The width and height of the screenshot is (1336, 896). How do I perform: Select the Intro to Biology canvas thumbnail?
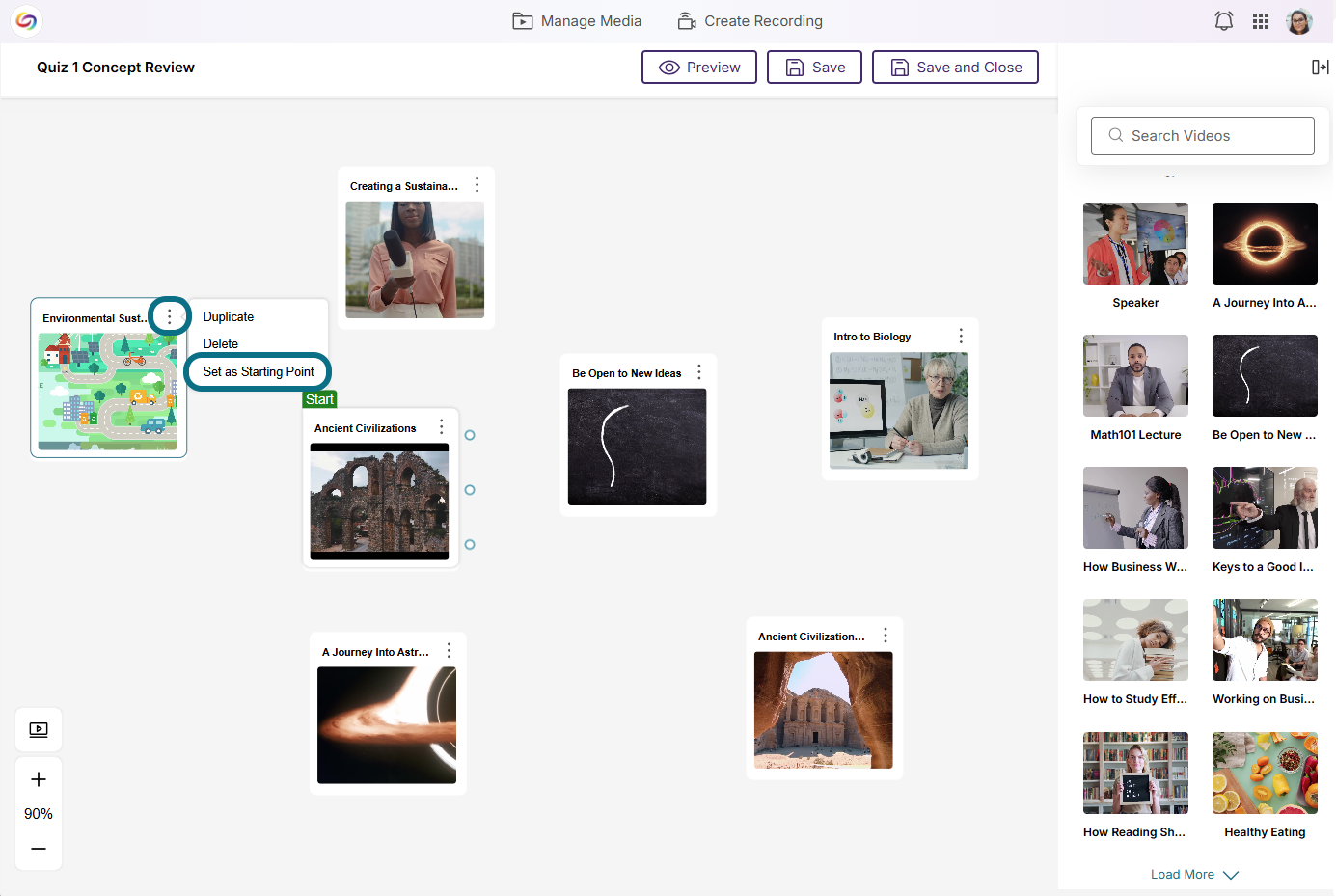899,411
